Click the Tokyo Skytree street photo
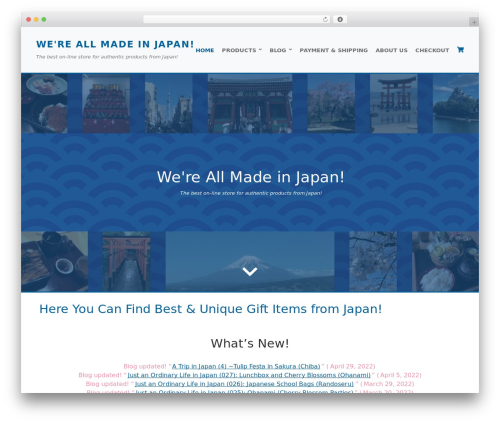The height and width of the screenshot is (423, 500). 169,104
